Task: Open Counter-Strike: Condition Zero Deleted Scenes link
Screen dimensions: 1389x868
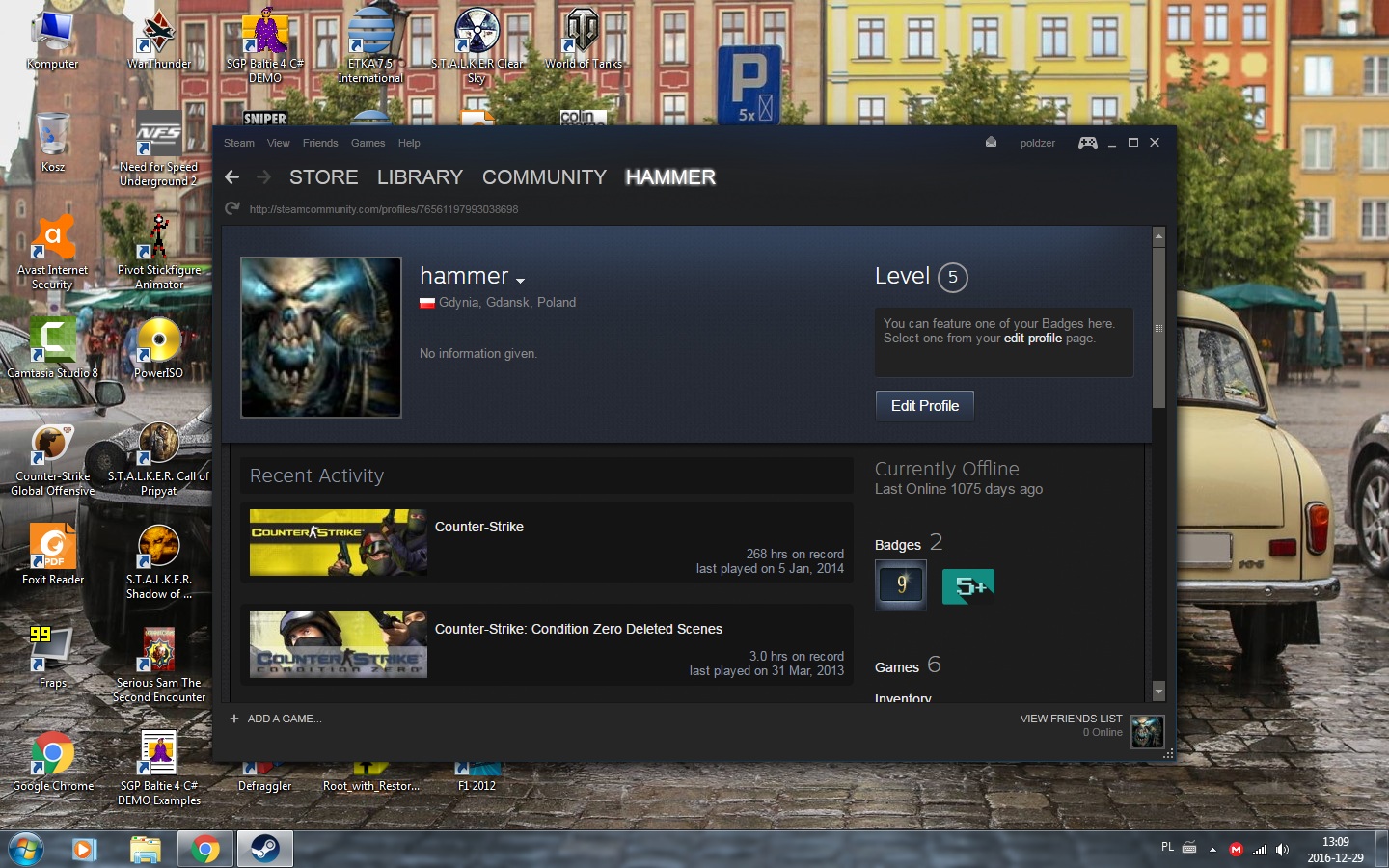Action: click(x=579, y=629)
